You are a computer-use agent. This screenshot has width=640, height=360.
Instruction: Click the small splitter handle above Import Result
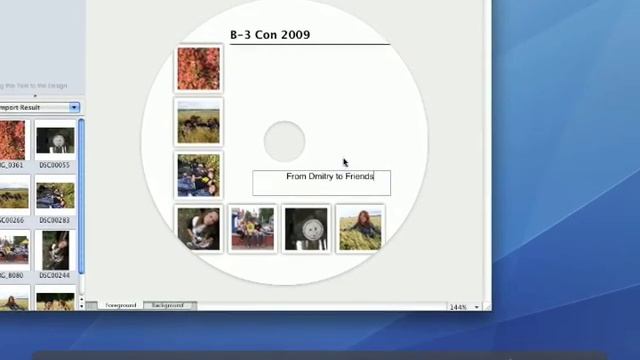pos(35,96)
